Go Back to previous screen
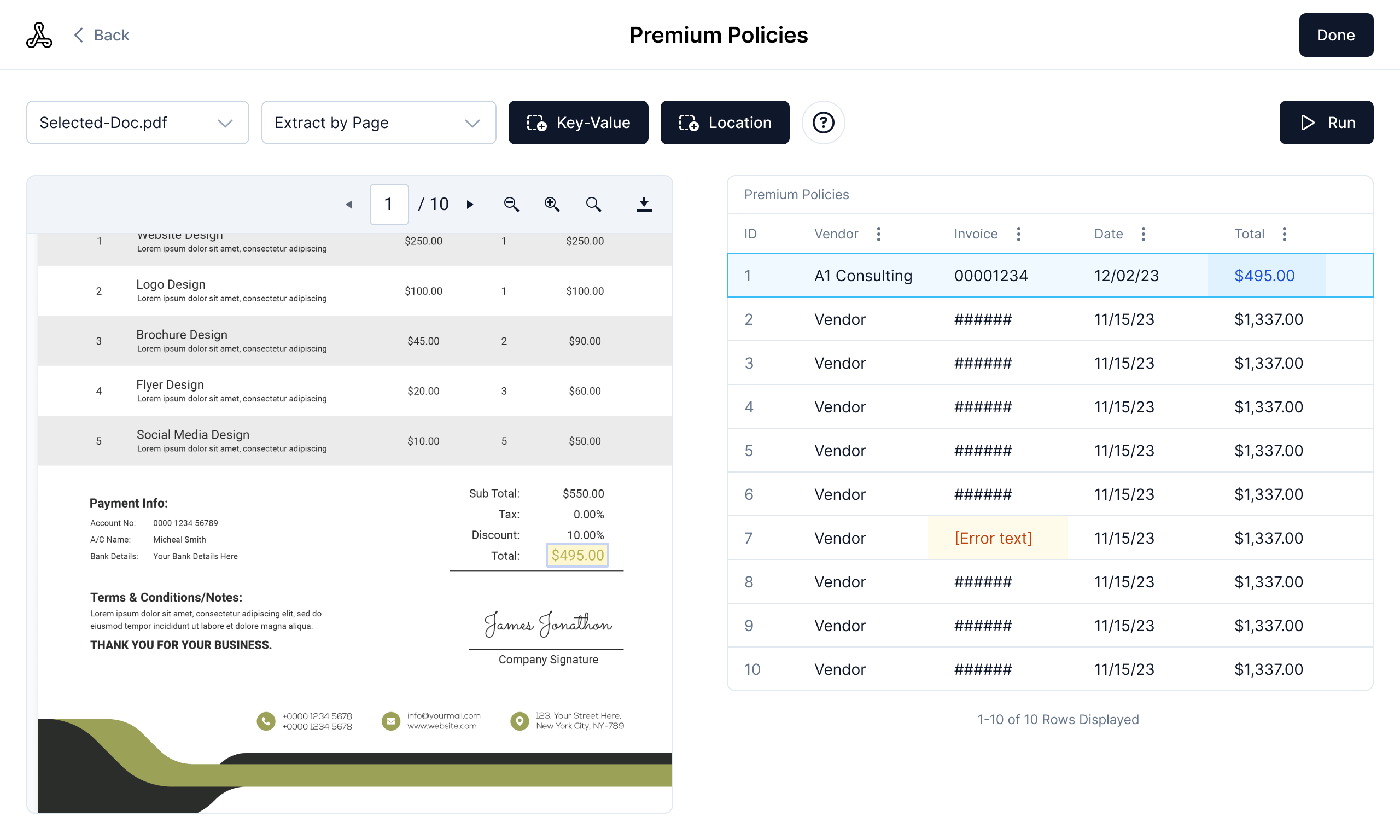Image resolution: width=1400 pixels, height=840 pixels. tap(102, 35)
